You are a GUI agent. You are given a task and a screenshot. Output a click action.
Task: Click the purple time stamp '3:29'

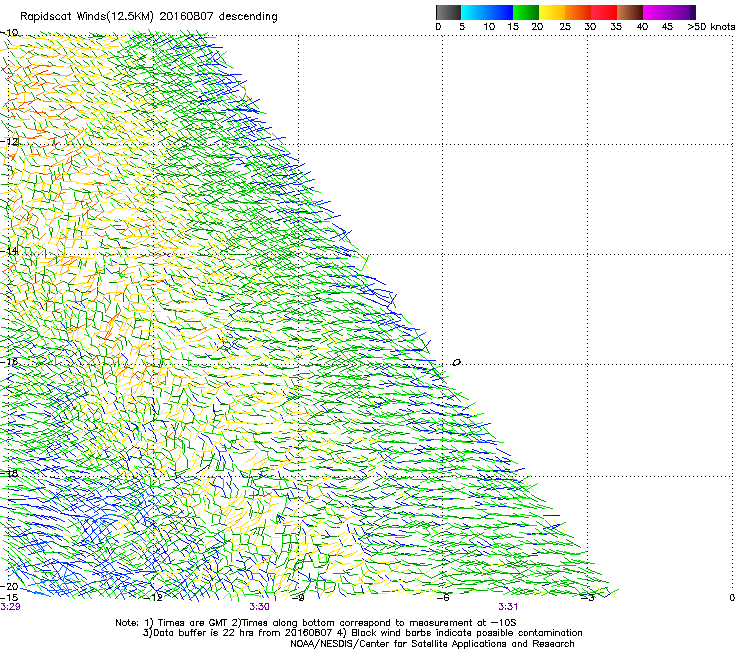coord(10,607)
